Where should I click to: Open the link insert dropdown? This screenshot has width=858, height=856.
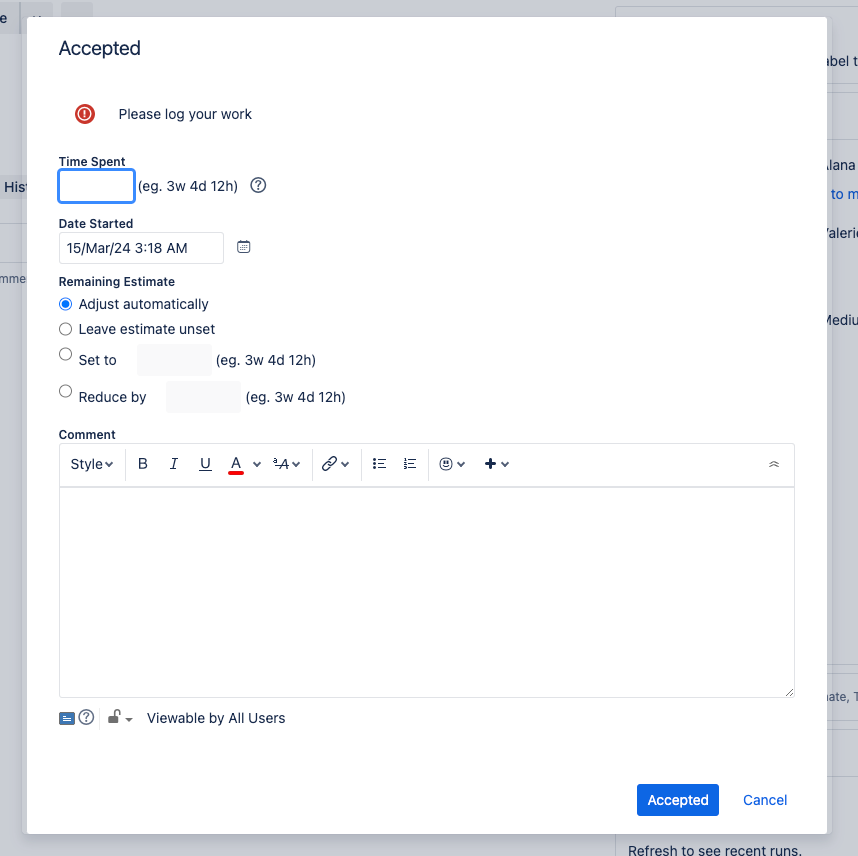[x=335, y=464]
